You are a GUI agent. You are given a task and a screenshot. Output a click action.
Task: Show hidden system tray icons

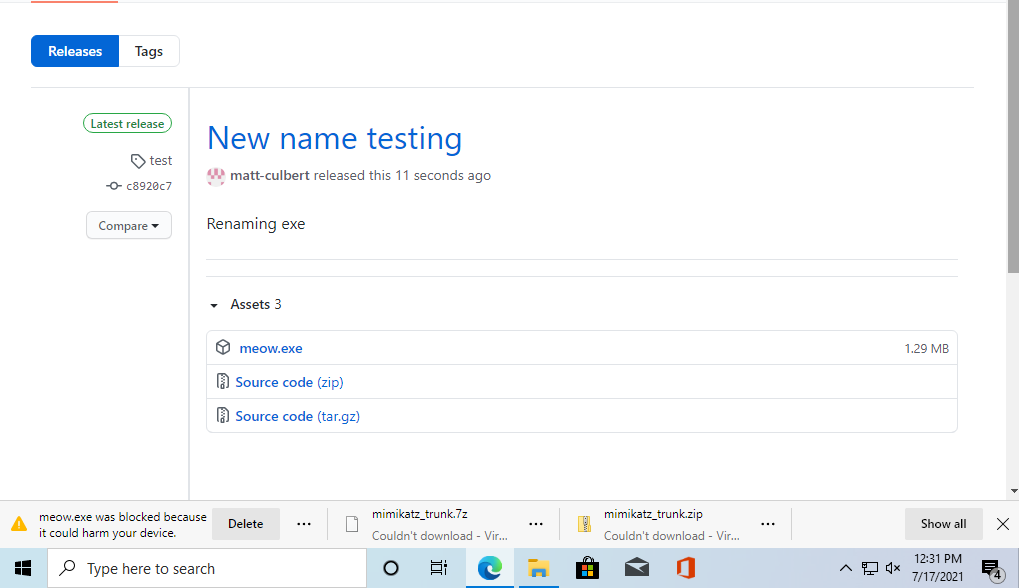[x=845, y=569]
